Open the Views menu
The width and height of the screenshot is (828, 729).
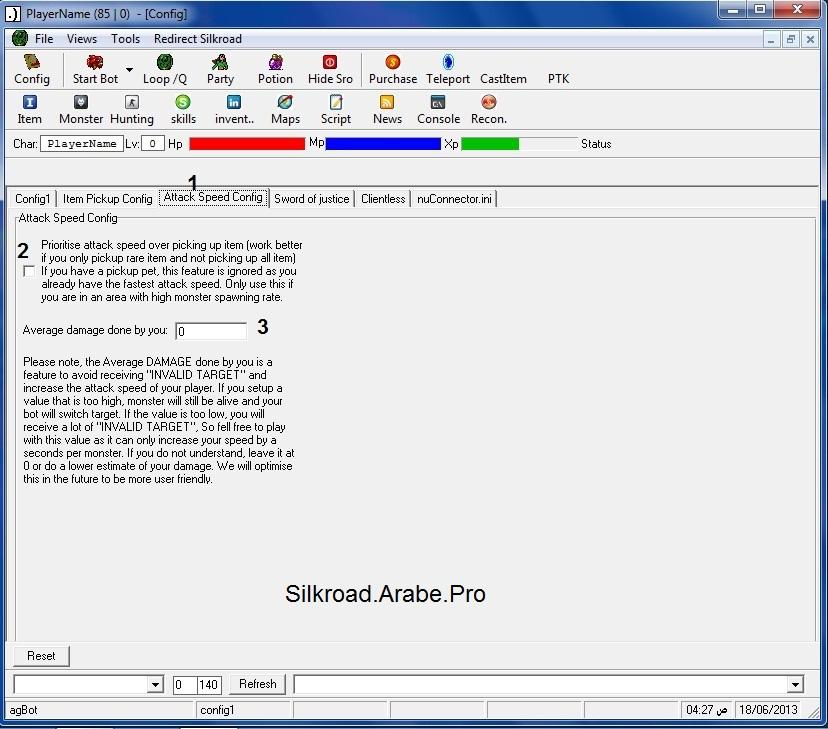point(82,39)
